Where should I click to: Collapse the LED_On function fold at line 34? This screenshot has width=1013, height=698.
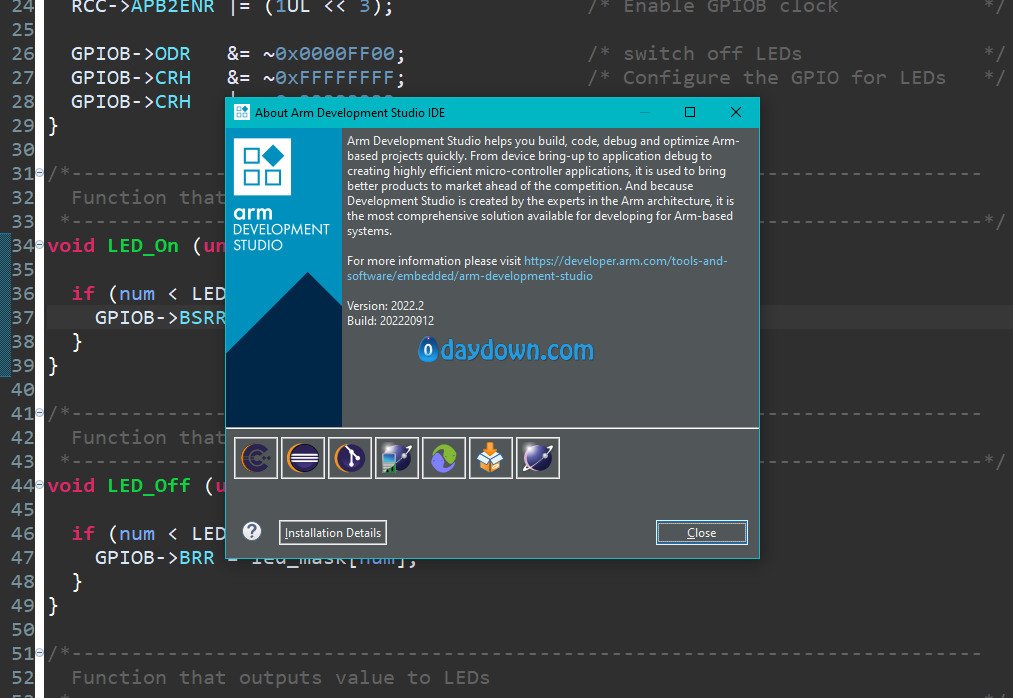point(39,245)
